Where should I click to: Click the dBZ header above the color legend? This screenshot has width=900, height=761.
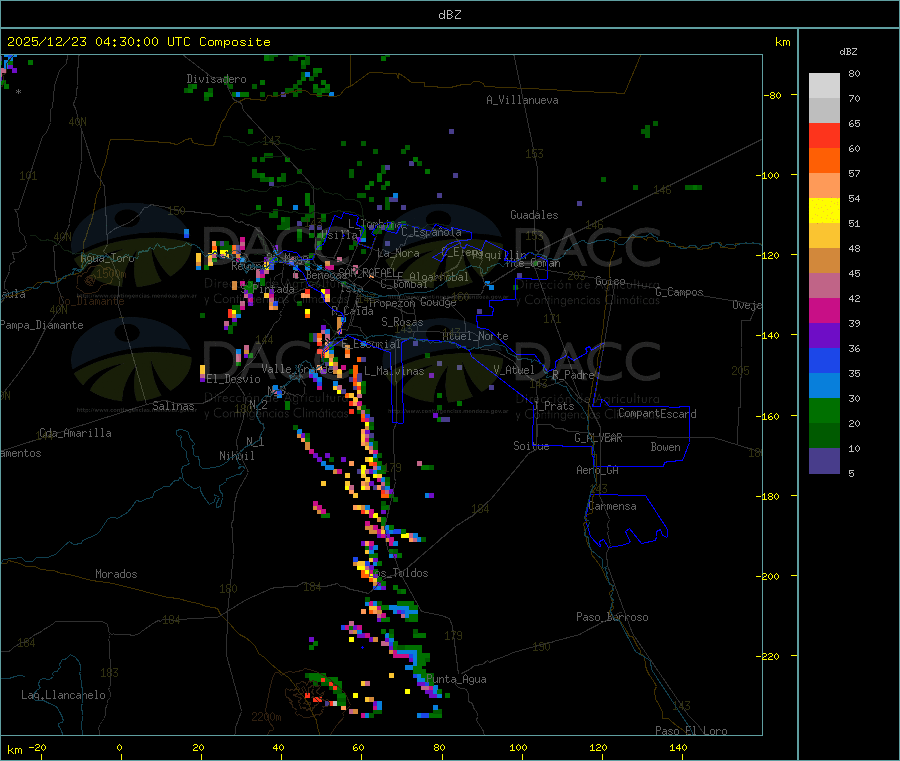point(848,52)
